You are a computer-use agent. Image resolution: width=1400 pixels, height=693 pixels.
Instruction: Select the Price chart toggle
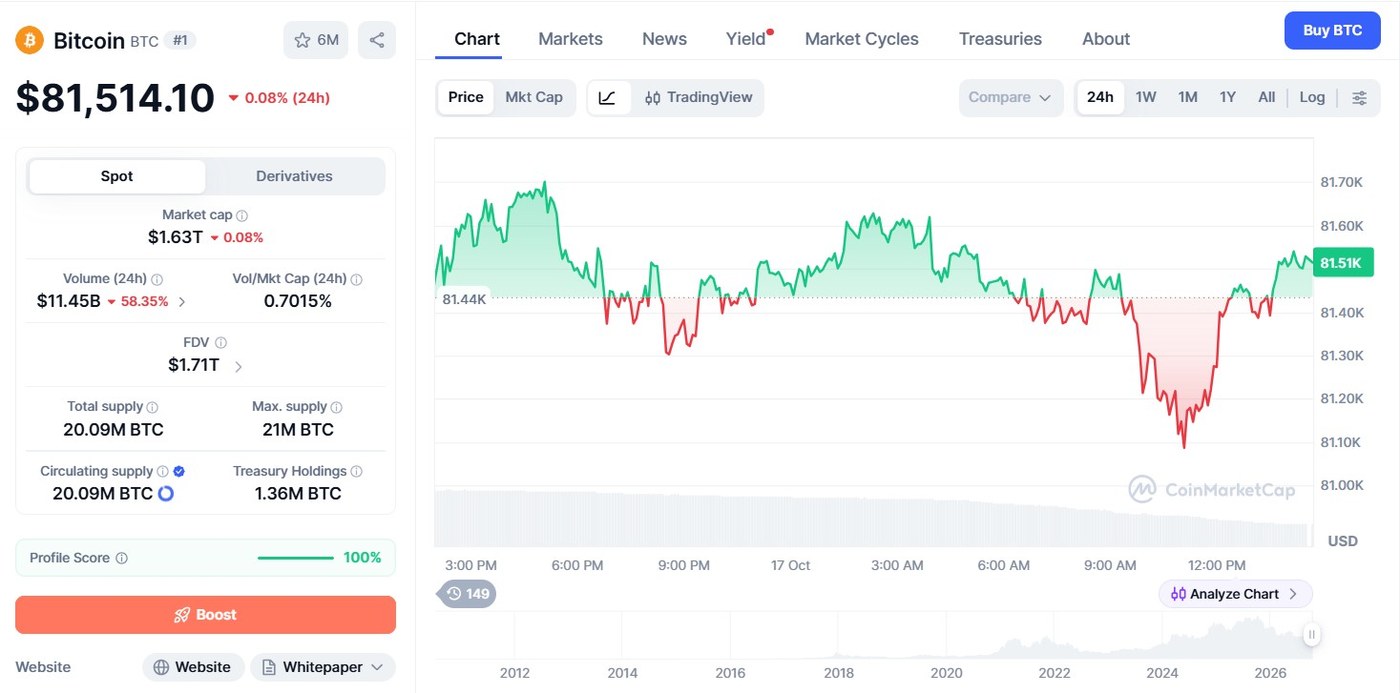[x=466, y=98]
